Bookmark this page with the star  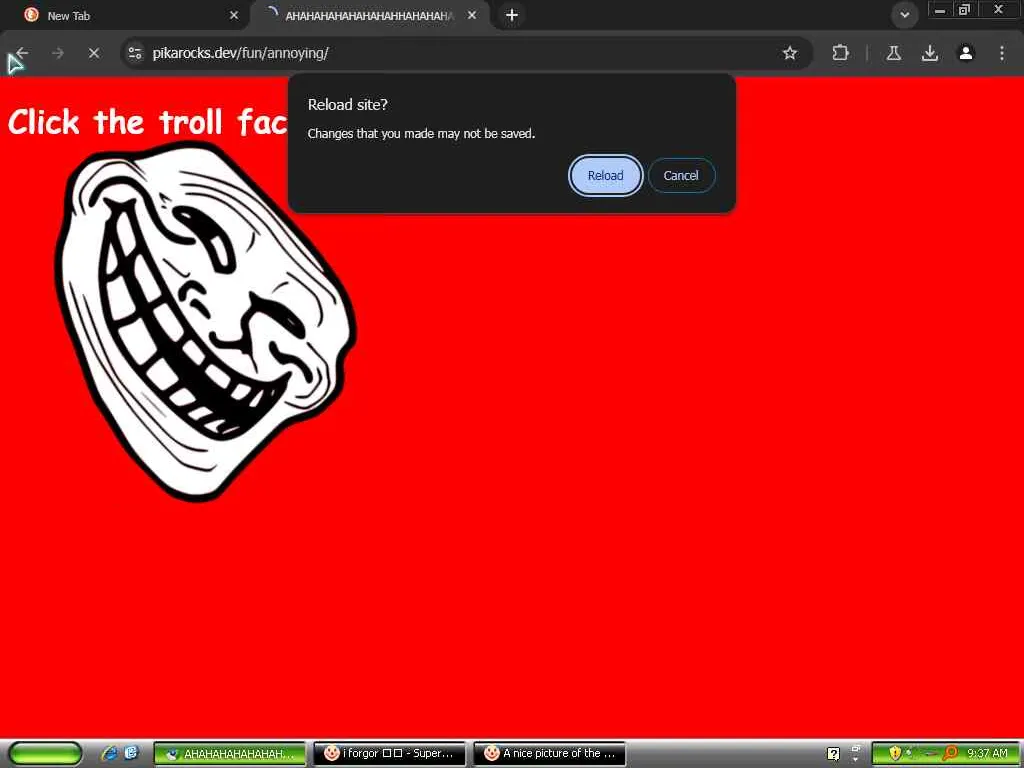(790, 53)
